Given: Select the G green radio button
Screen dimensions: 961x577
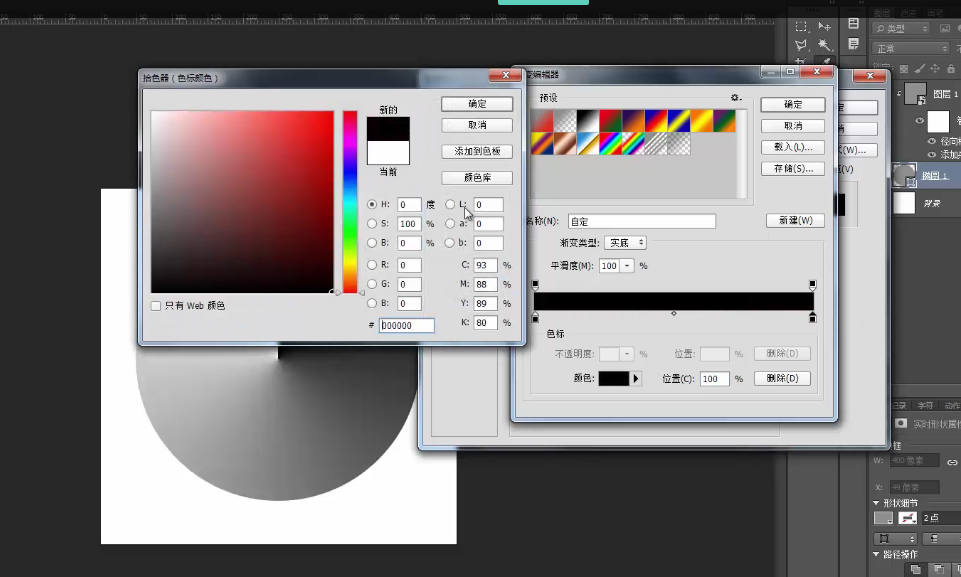Looking at the screenshot, I should 372,284.
